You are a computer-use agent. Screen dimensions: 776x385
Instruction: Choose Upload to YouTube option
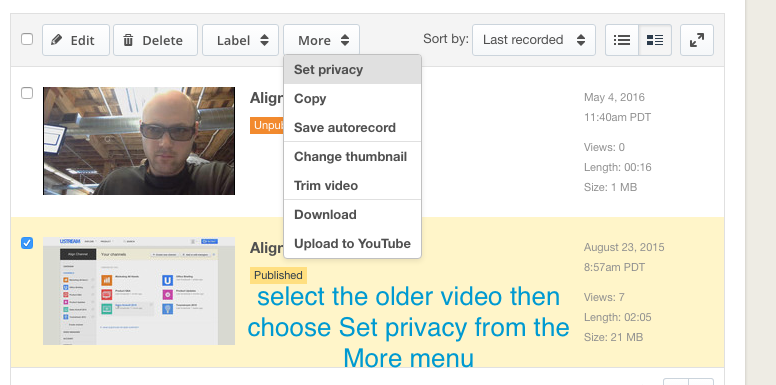click(352, 243)
